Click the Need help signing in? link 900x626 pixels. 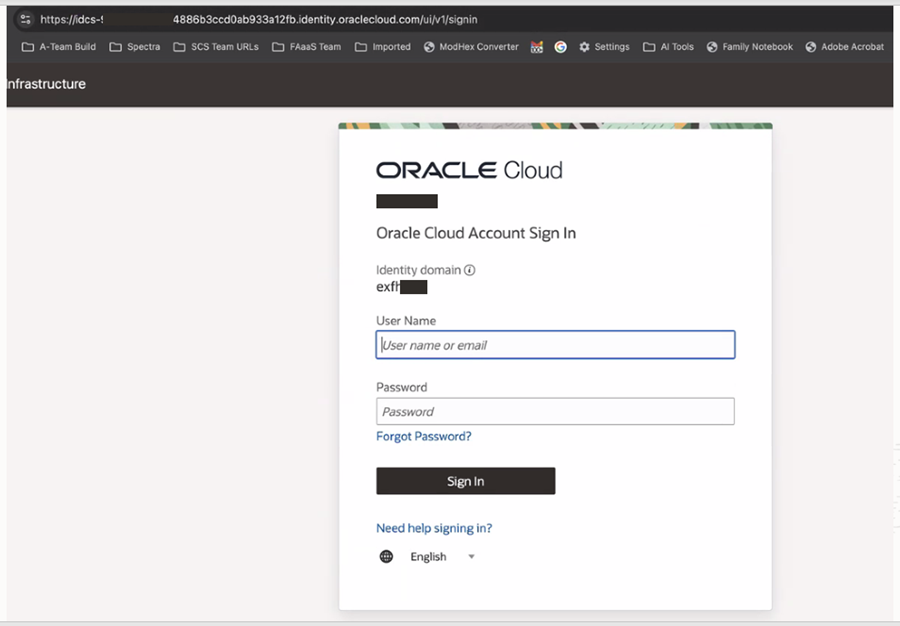tap(434, 529)
